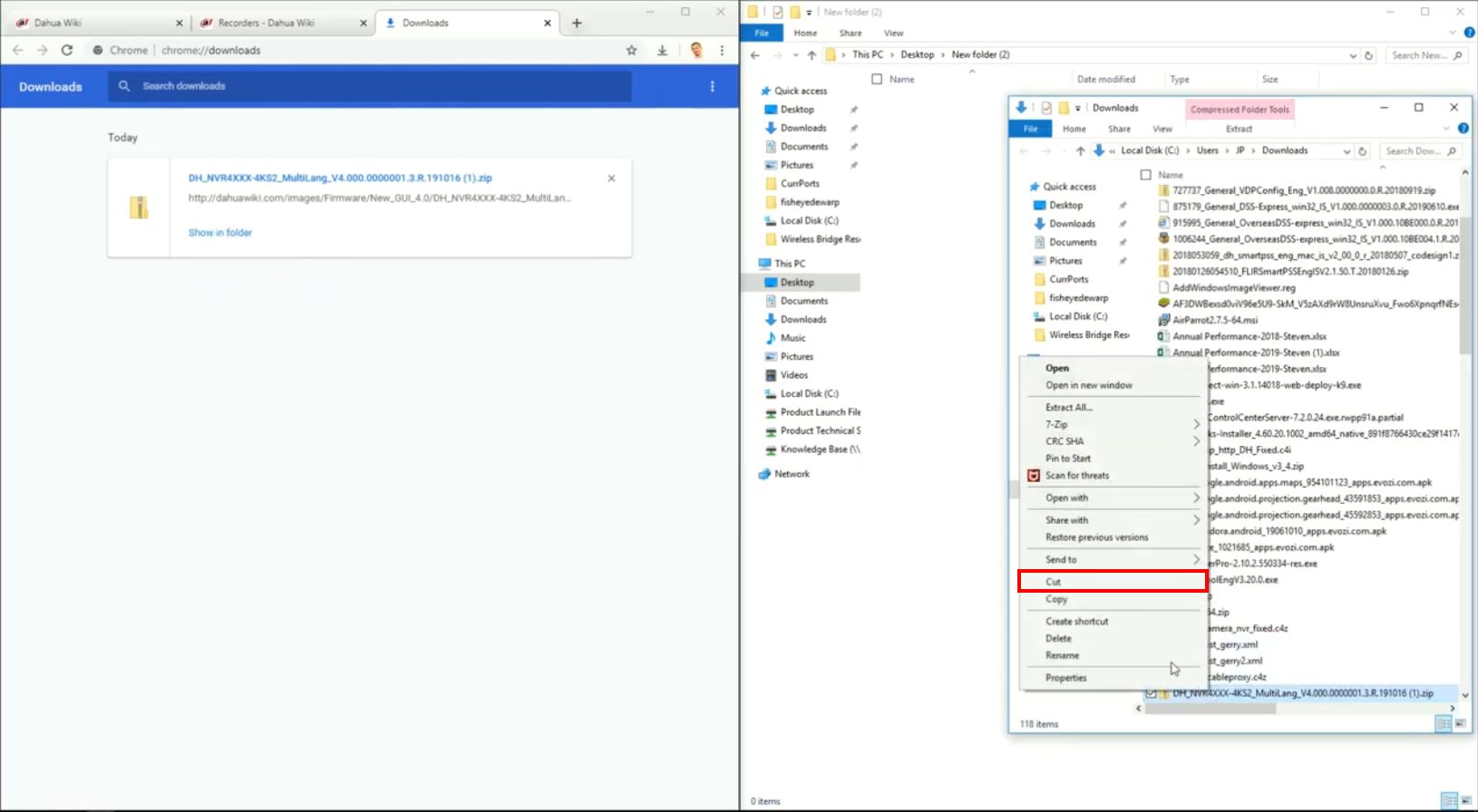The width and height of the screenshot is (1478, 812).
Task: Open a new Chrome tab
Action: 577,23
